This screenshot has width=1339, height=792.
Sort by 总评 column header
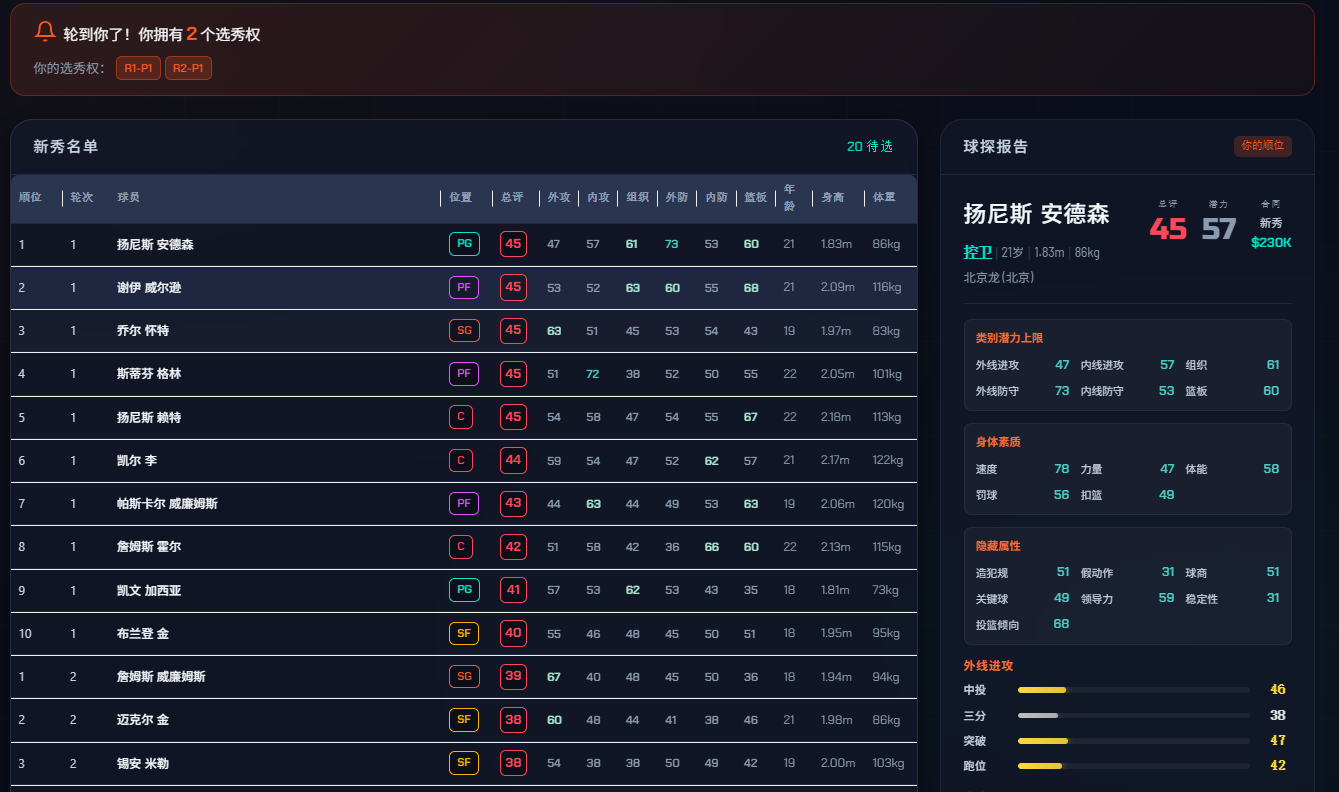coord(512,198)
